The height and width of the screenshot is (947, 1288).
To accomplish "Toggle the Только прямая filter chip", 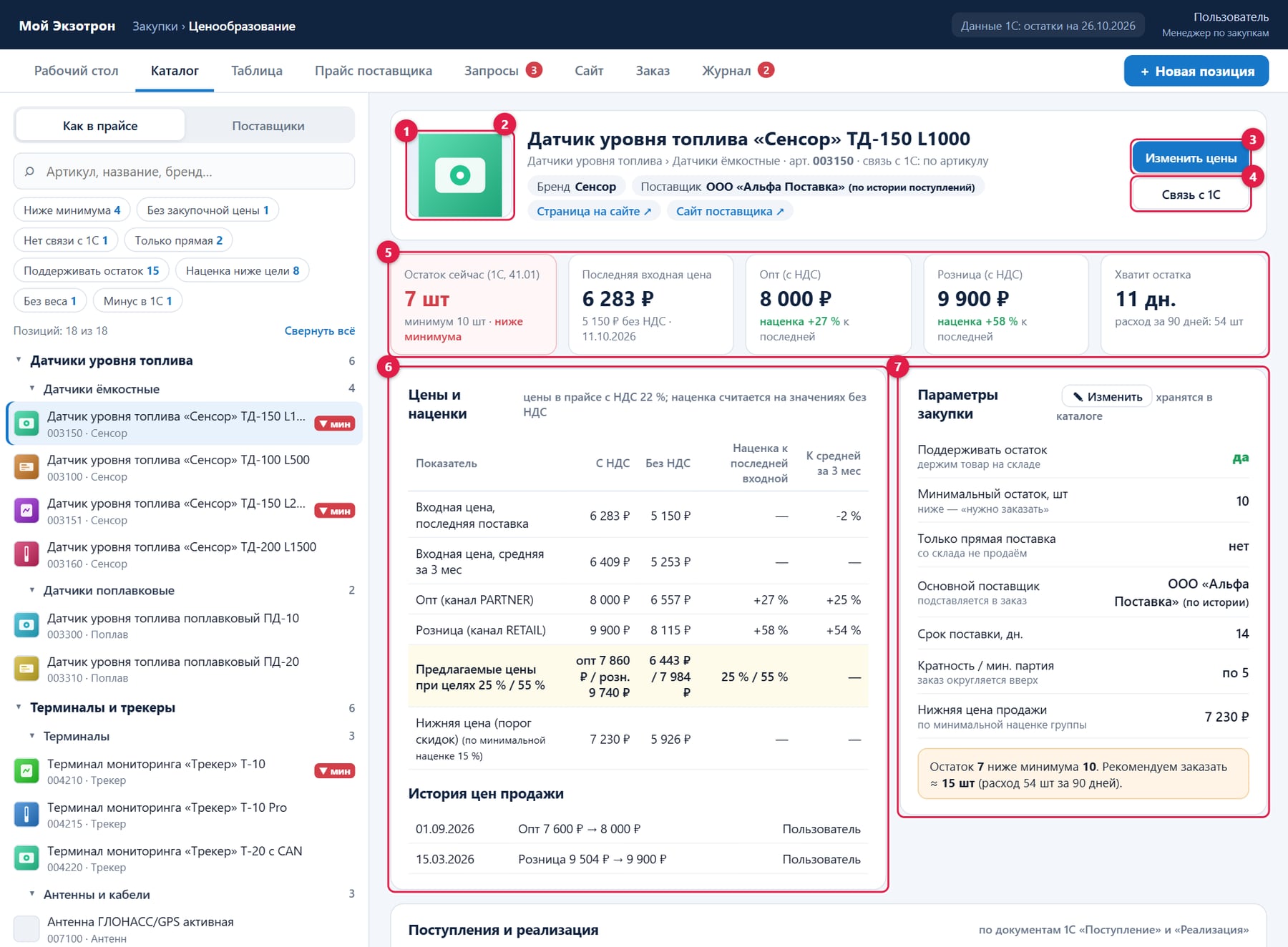I will point(178,240).
